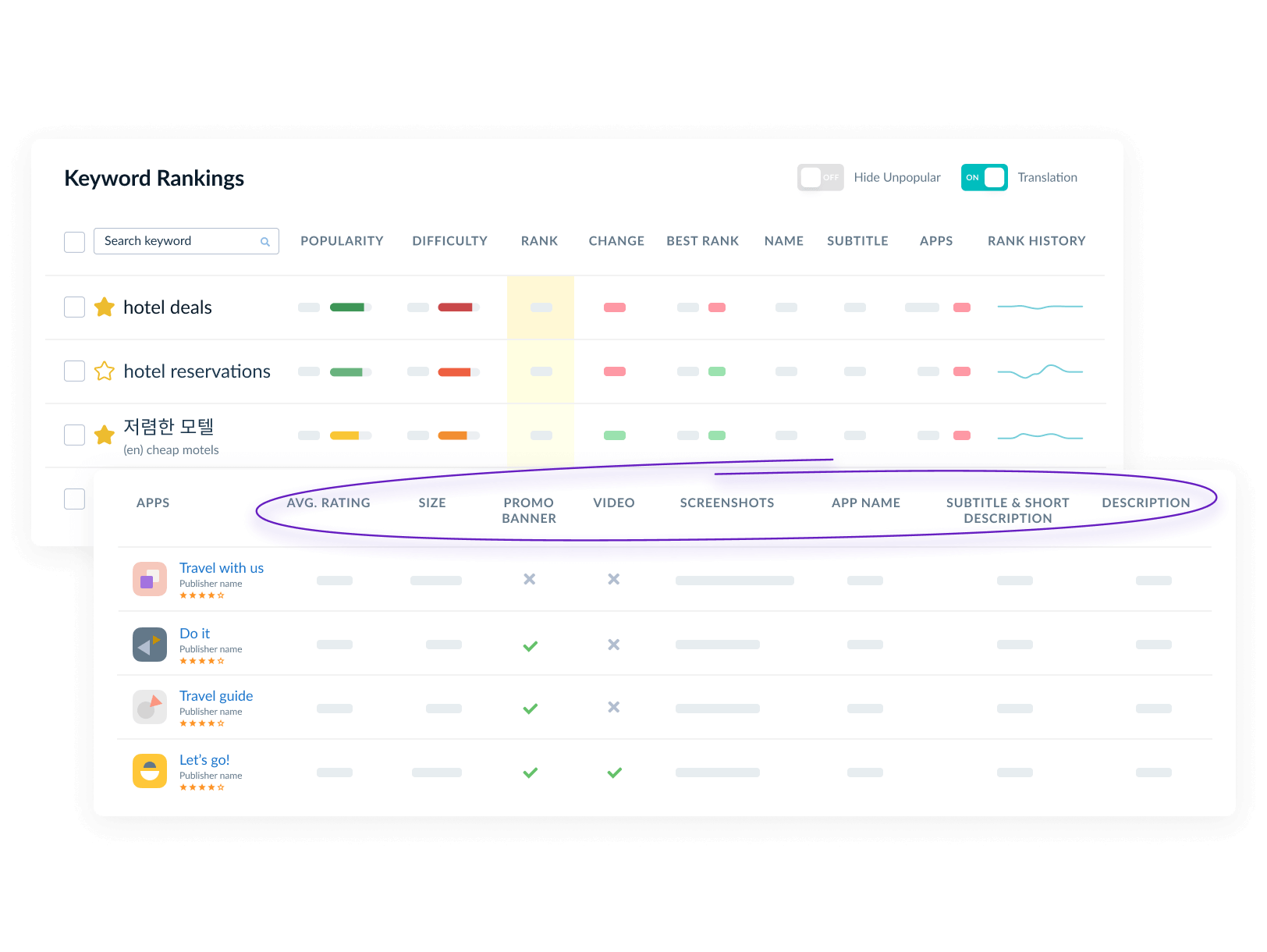
Task: Click the hotel deals rank history sparkline
Action: coord(1039,307)
